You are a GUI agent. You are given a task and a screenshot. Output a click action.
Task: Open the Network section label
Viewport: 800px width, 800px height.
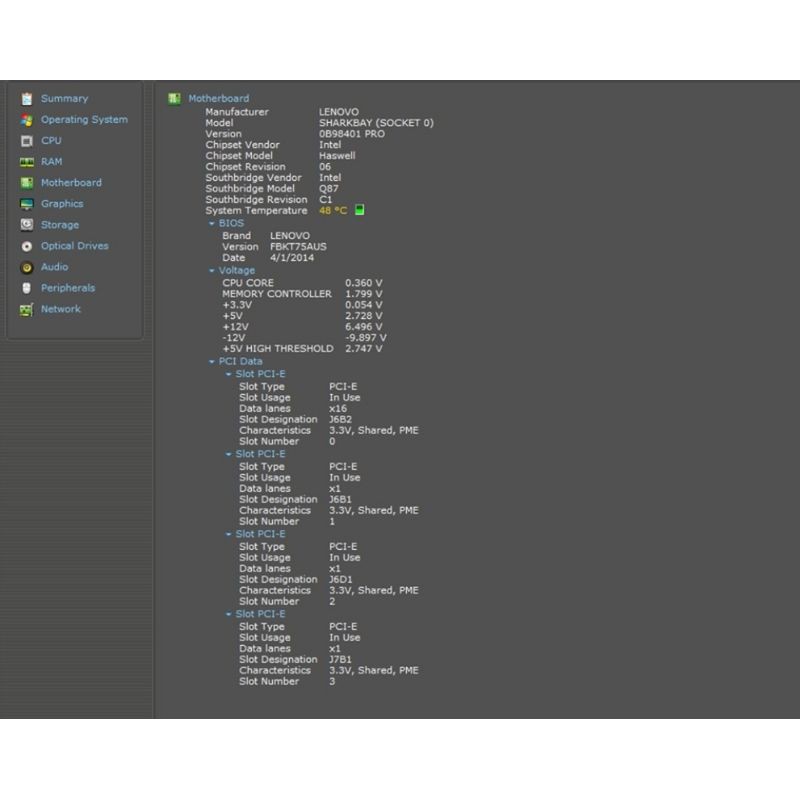(x=60, y=309)
